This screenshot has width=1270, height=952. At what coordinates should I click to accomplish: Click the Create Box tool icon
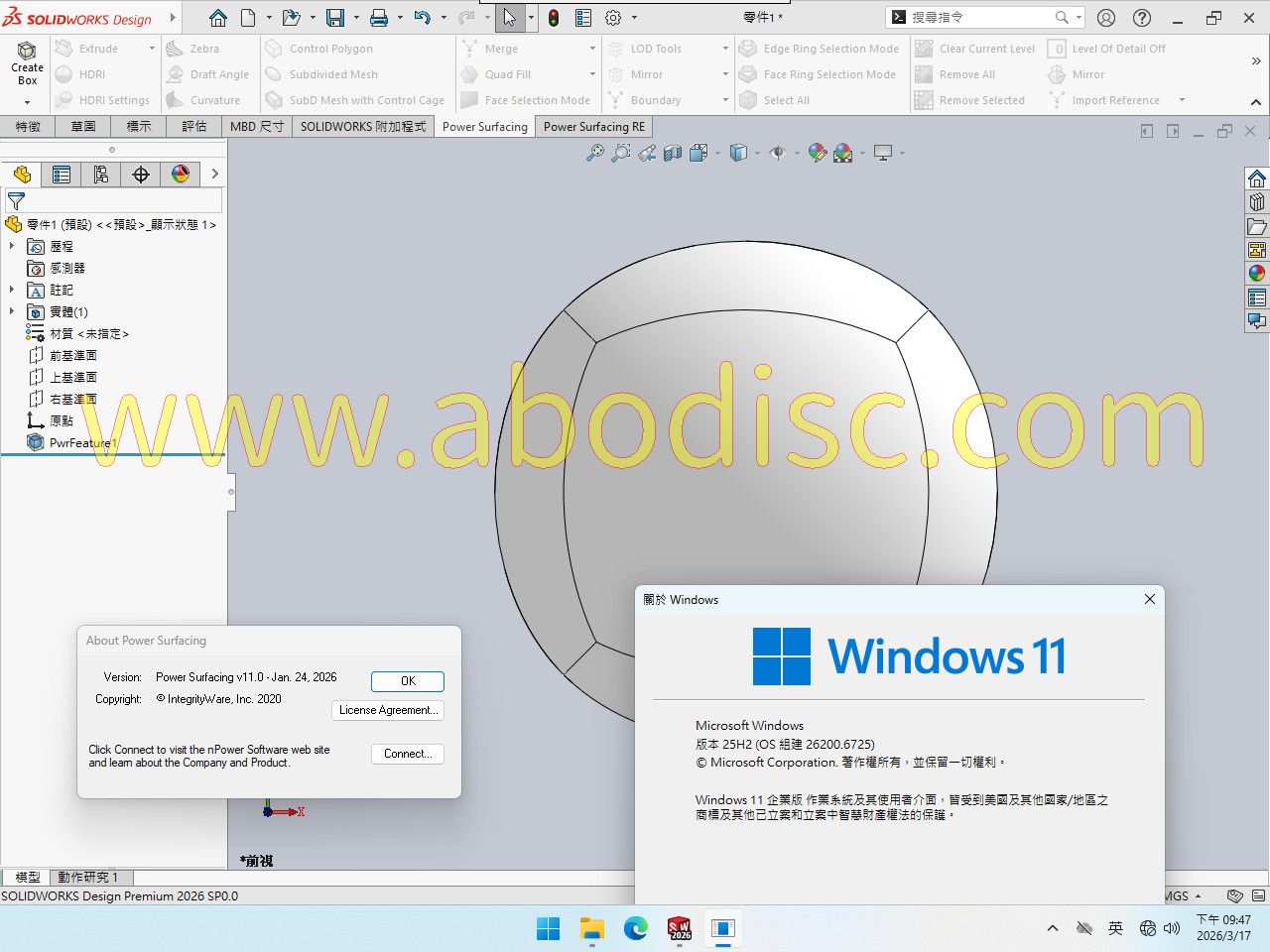27,52
